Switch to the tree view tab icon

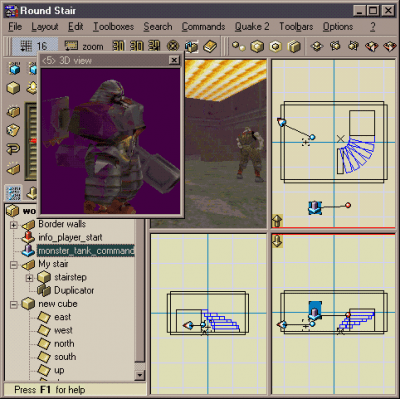pos(13,193)
